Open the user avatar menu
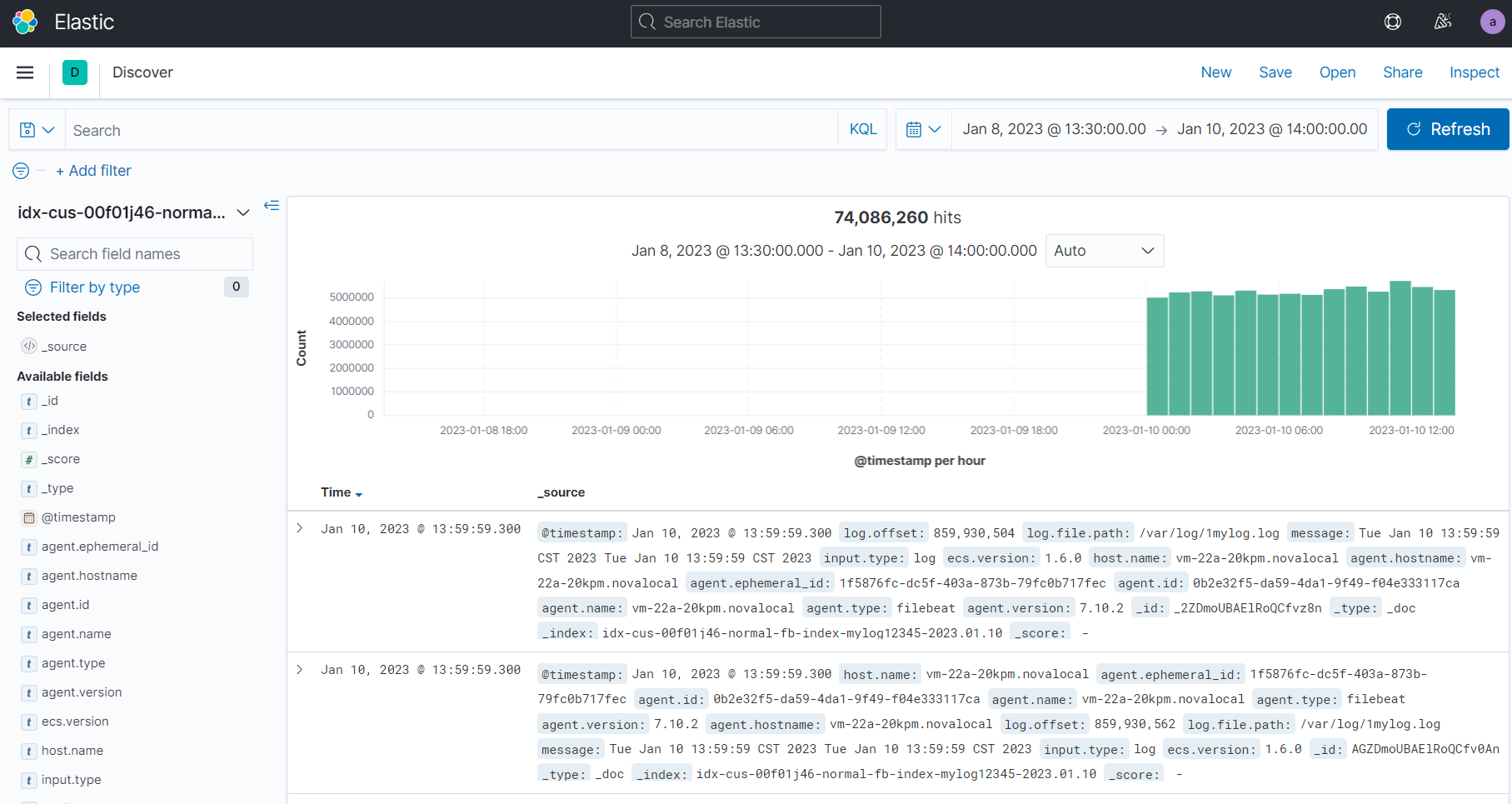This screenshot has height=804, width=1512. (x=1492, y=22)
